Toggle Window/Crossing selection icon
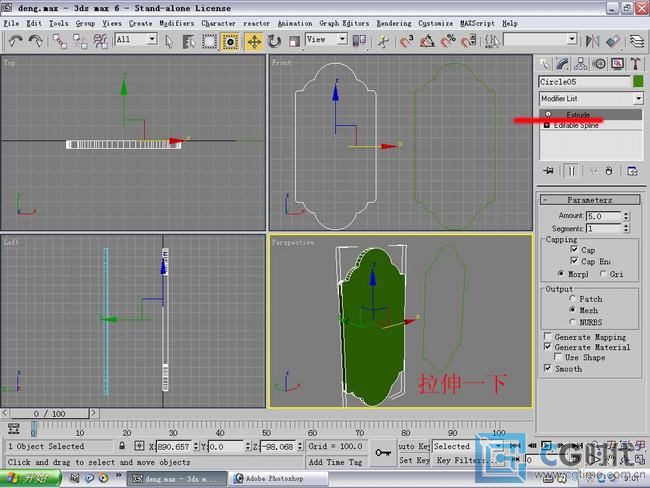The image size is (650, 488). pyautogui.click(x=230, y=41)
